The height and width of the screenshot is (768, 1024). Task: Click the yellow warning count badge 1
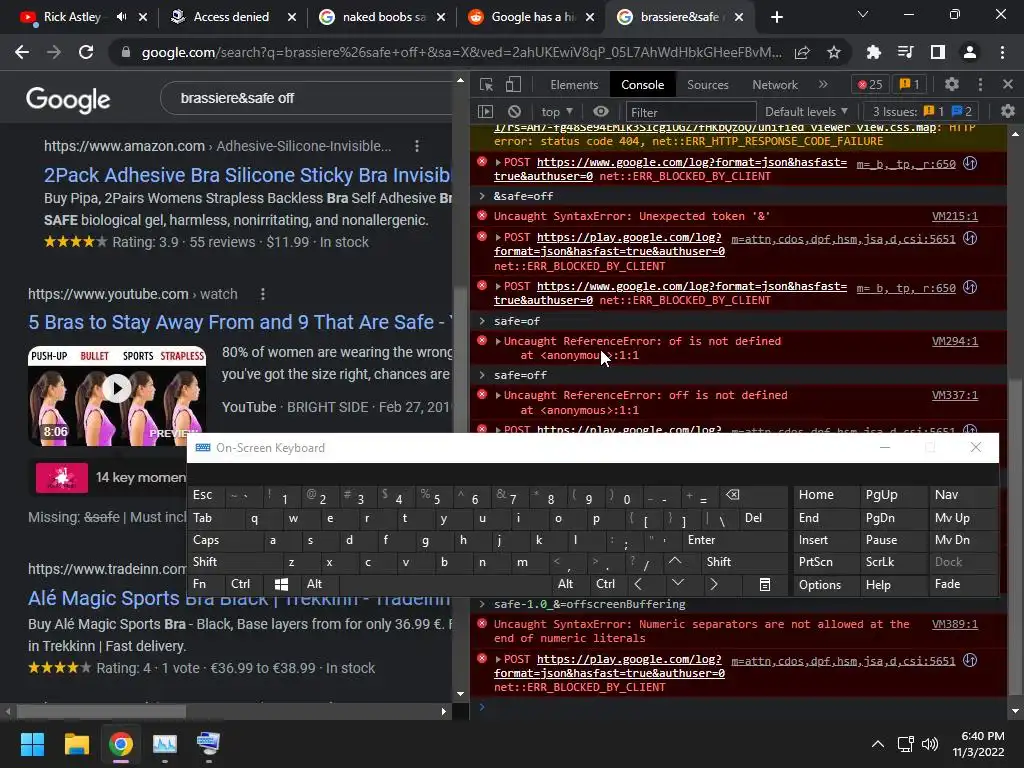point(909,84)
